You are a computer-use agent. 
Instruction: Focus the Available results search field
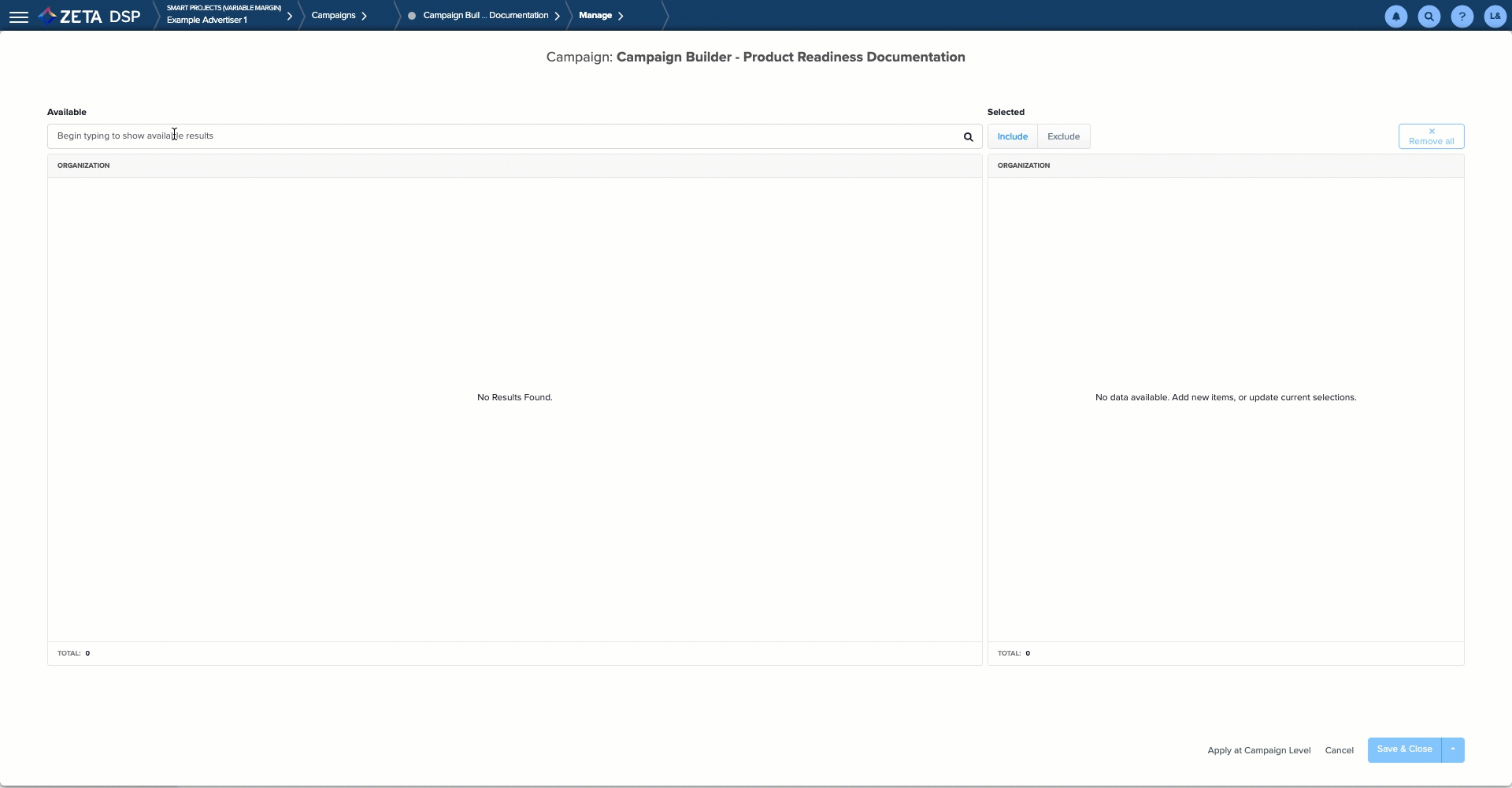pos(504,136)
